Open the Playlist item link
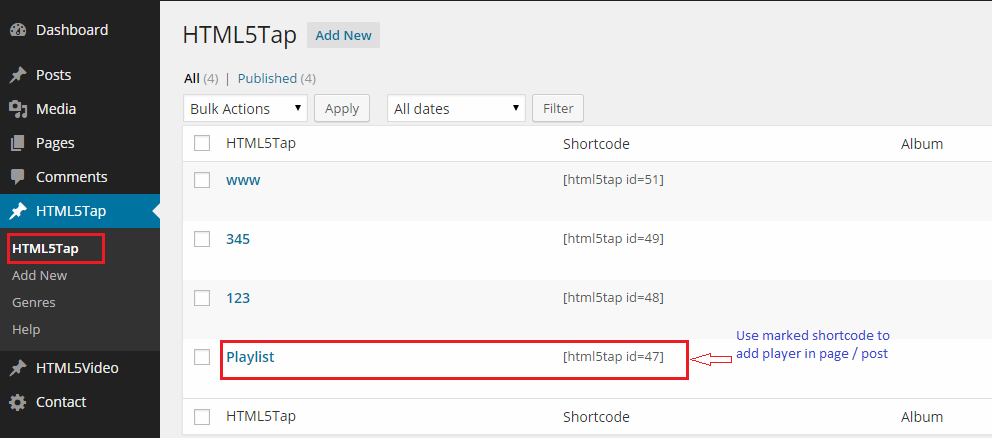 pyautogui.click(x=251, y=357)
